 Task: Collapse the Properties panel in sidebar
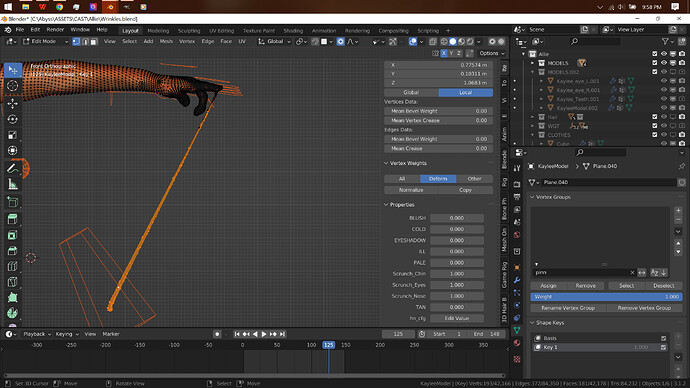click(x=386, y=205)
